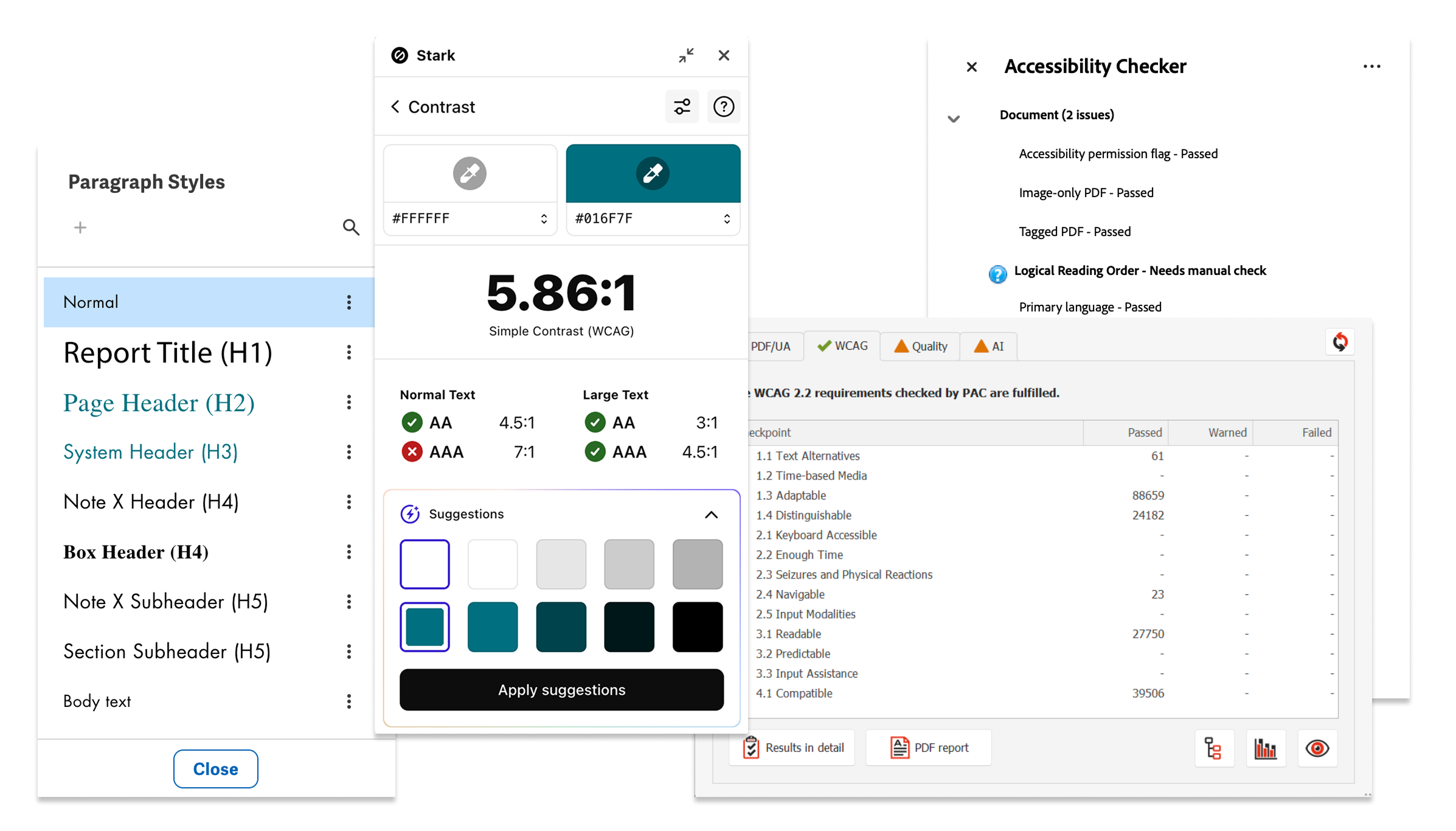
Task: Select selected teal suggestion swatch
Action: (425, 627)
